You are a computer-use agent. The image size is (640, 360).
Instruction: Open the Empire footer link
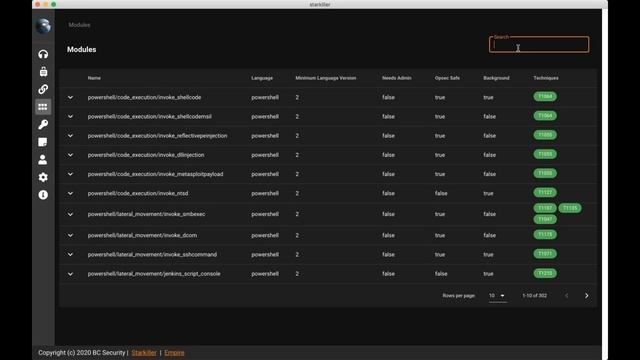coord(174,353)
